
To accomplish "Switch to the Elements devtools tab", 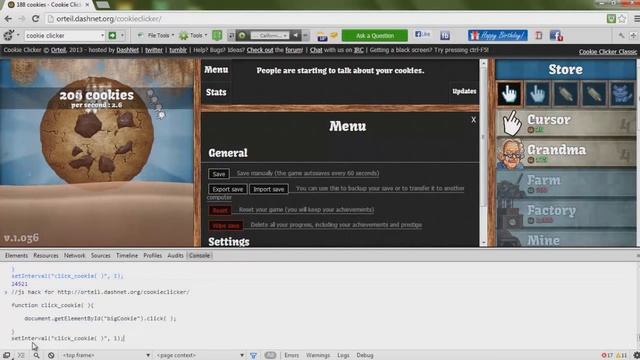I will click(x=16, y=256).
